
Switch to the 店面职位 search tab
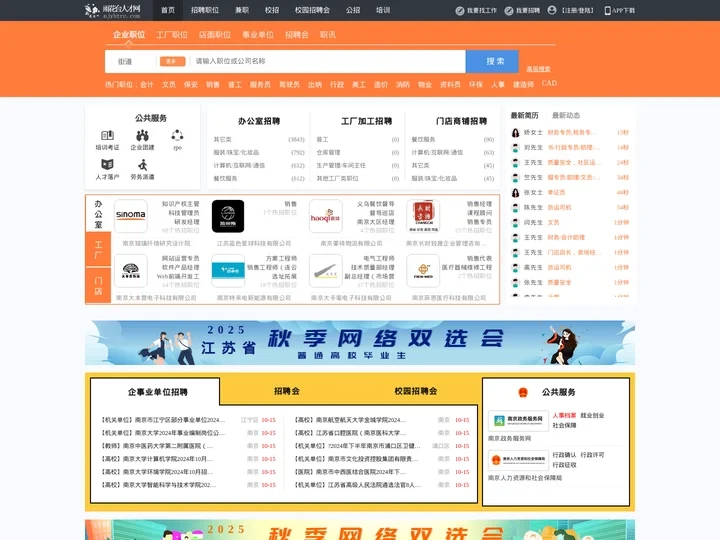coord(215,34)
